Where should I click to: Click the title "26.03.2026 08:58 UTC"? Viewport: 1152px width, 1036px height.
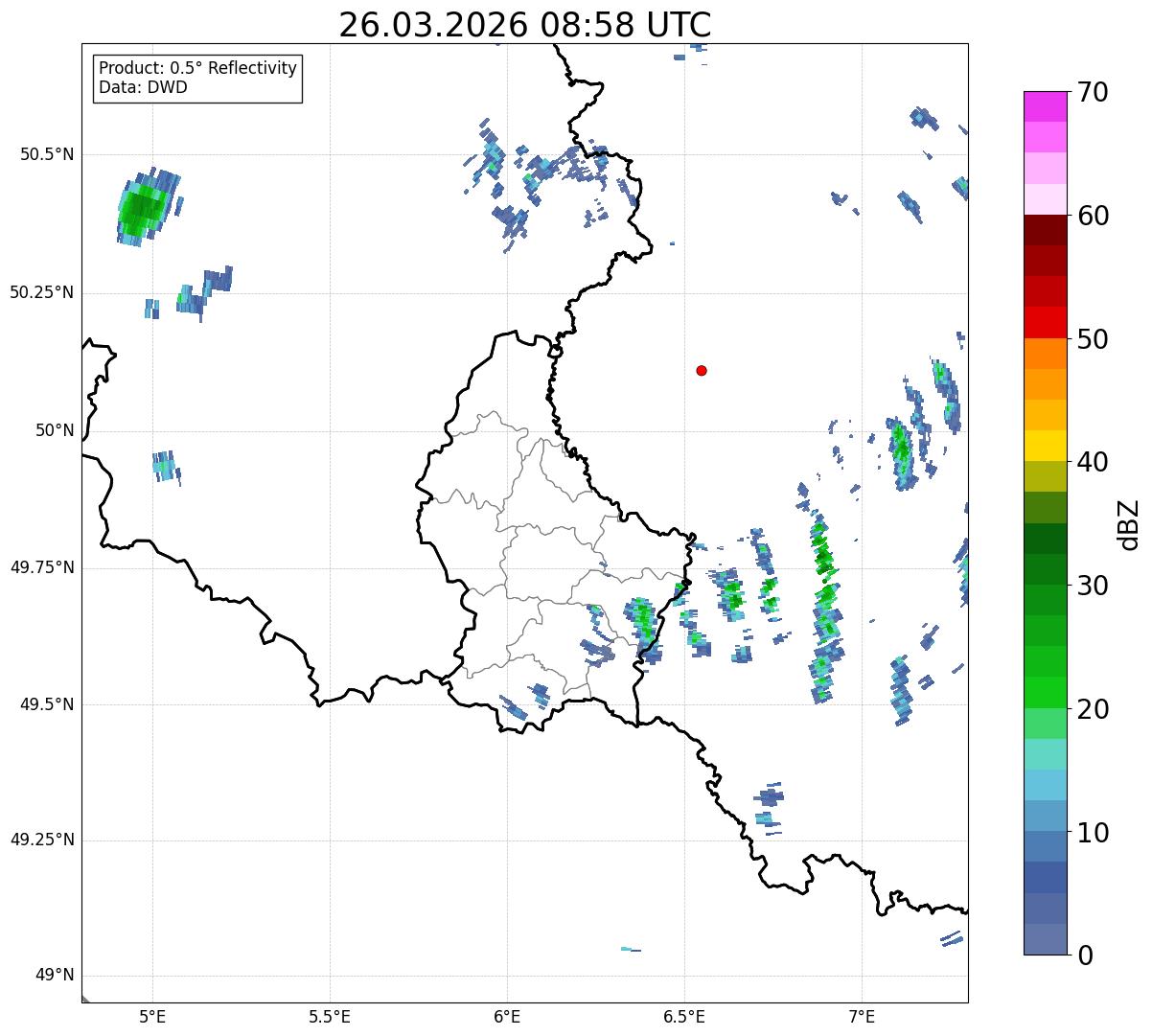coord(525,24)
